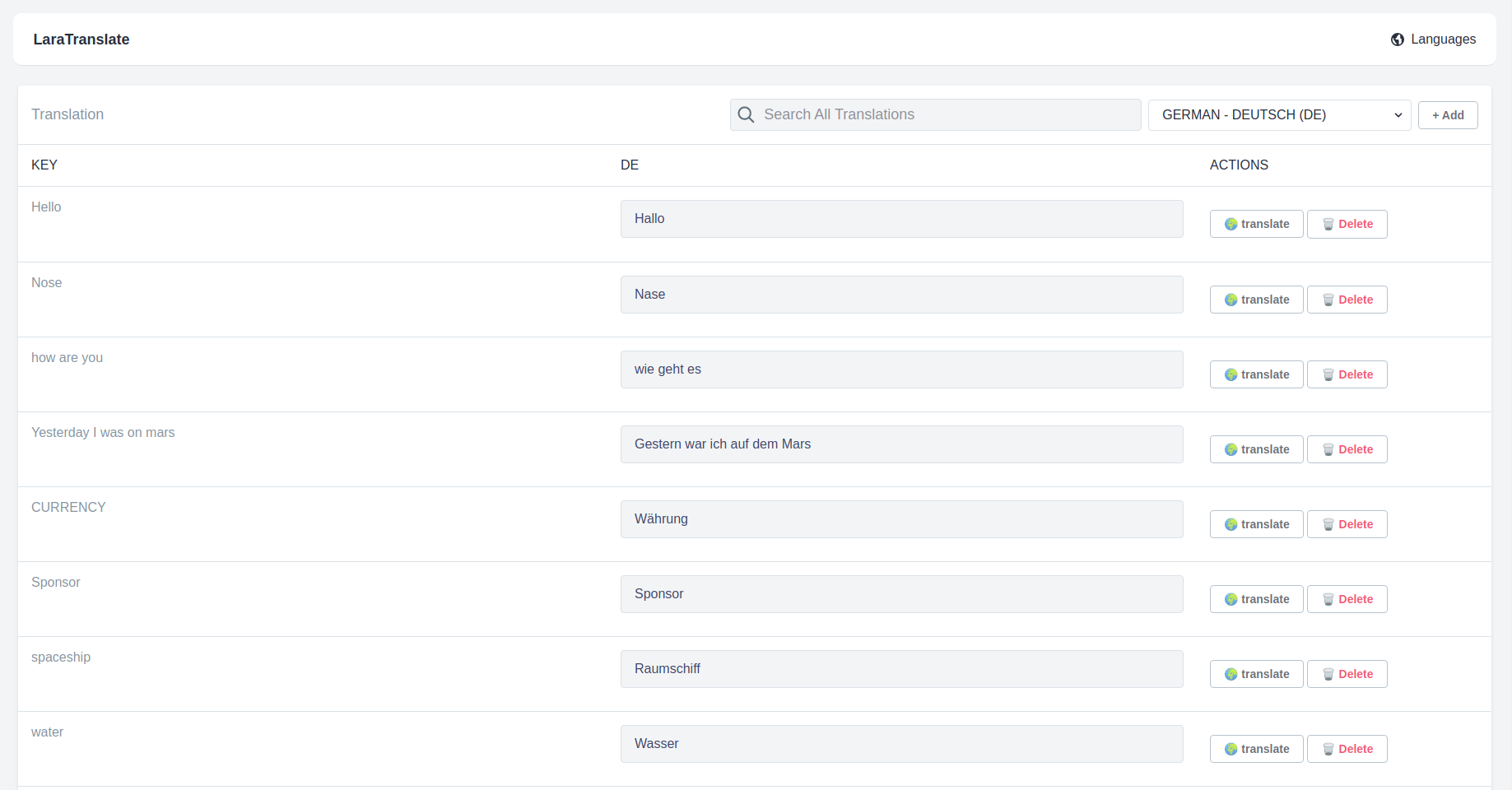Select the 'Hello' key text
1512x790 pixels.
coord(46,207)
